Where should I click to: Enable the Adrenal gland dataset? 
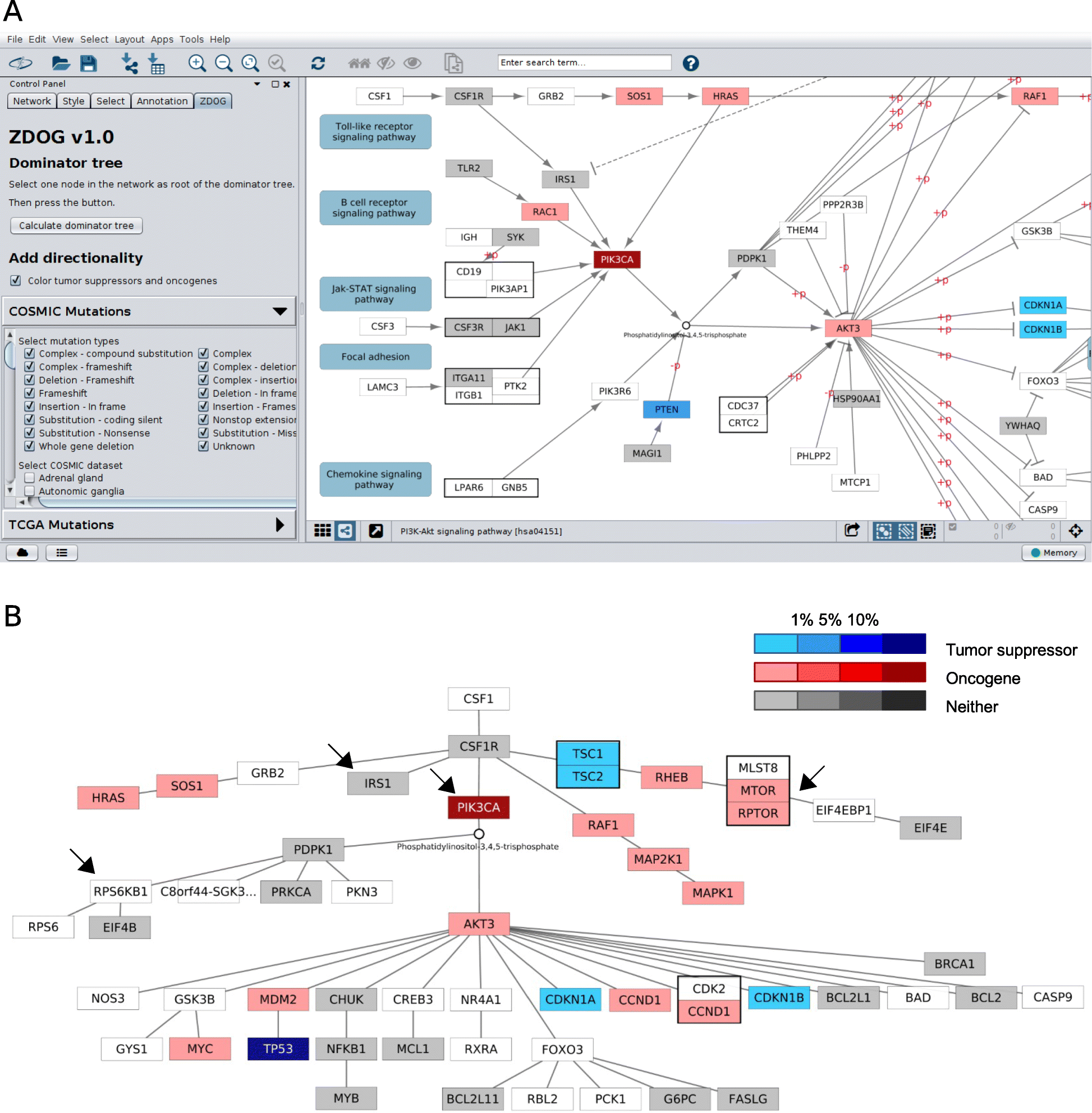tap(30, 478)
